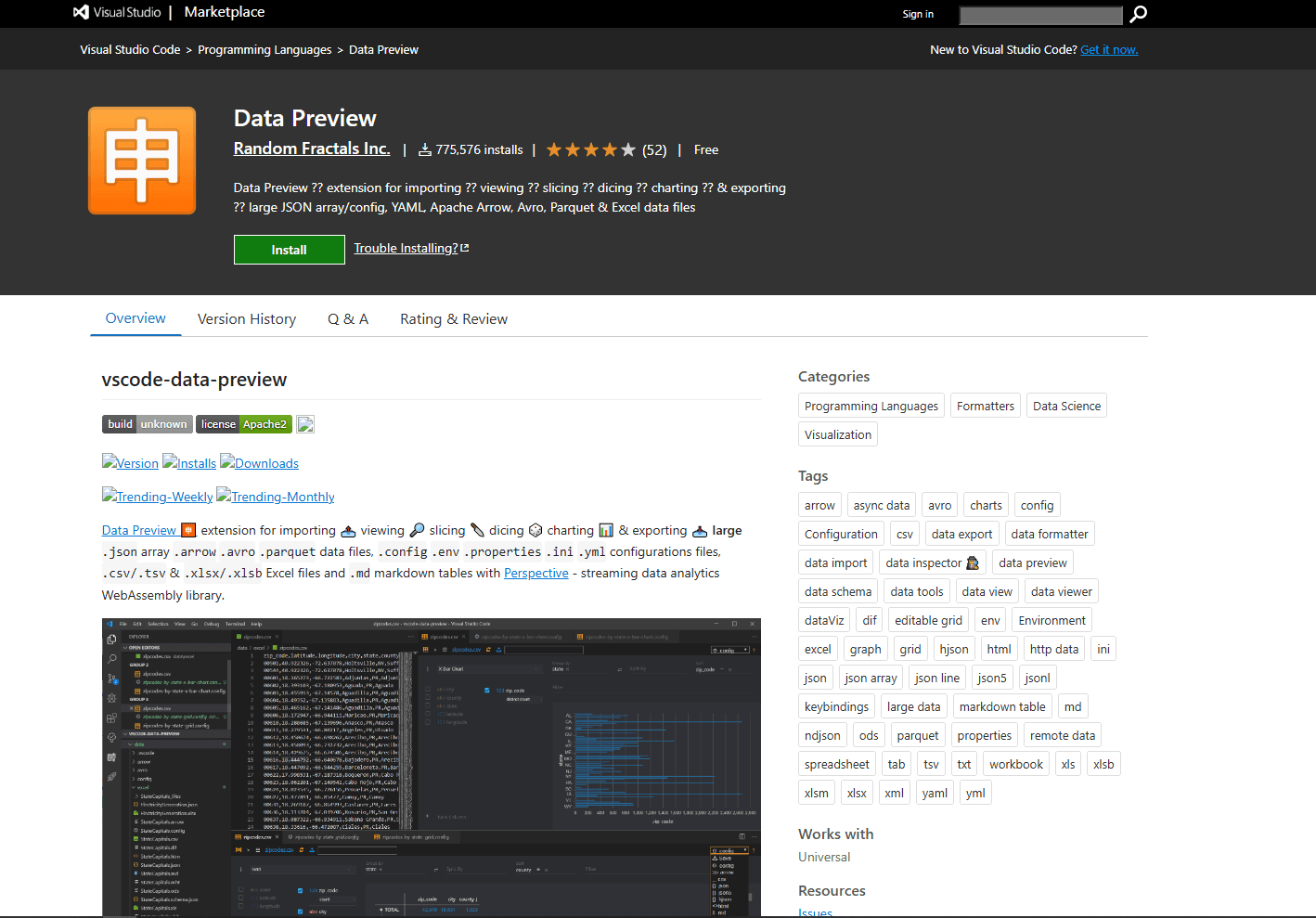
Task: Select the Data Science category
Action: pyautogui.click(x=1067, y=406)
